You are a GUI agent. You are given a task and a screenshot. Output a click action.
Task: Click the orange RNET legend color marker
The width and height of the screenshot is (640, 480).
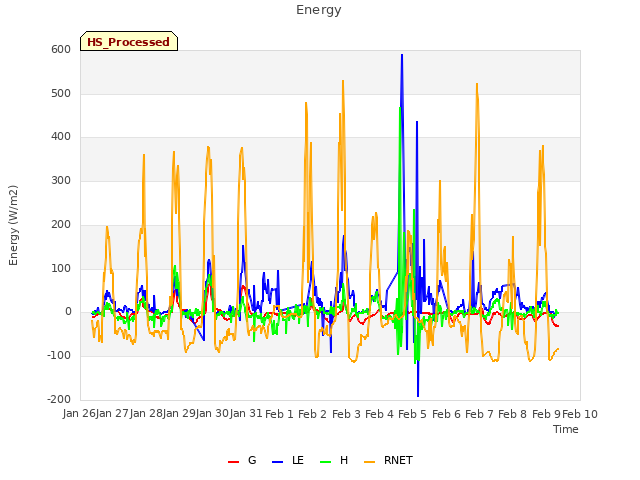(369, 462)
